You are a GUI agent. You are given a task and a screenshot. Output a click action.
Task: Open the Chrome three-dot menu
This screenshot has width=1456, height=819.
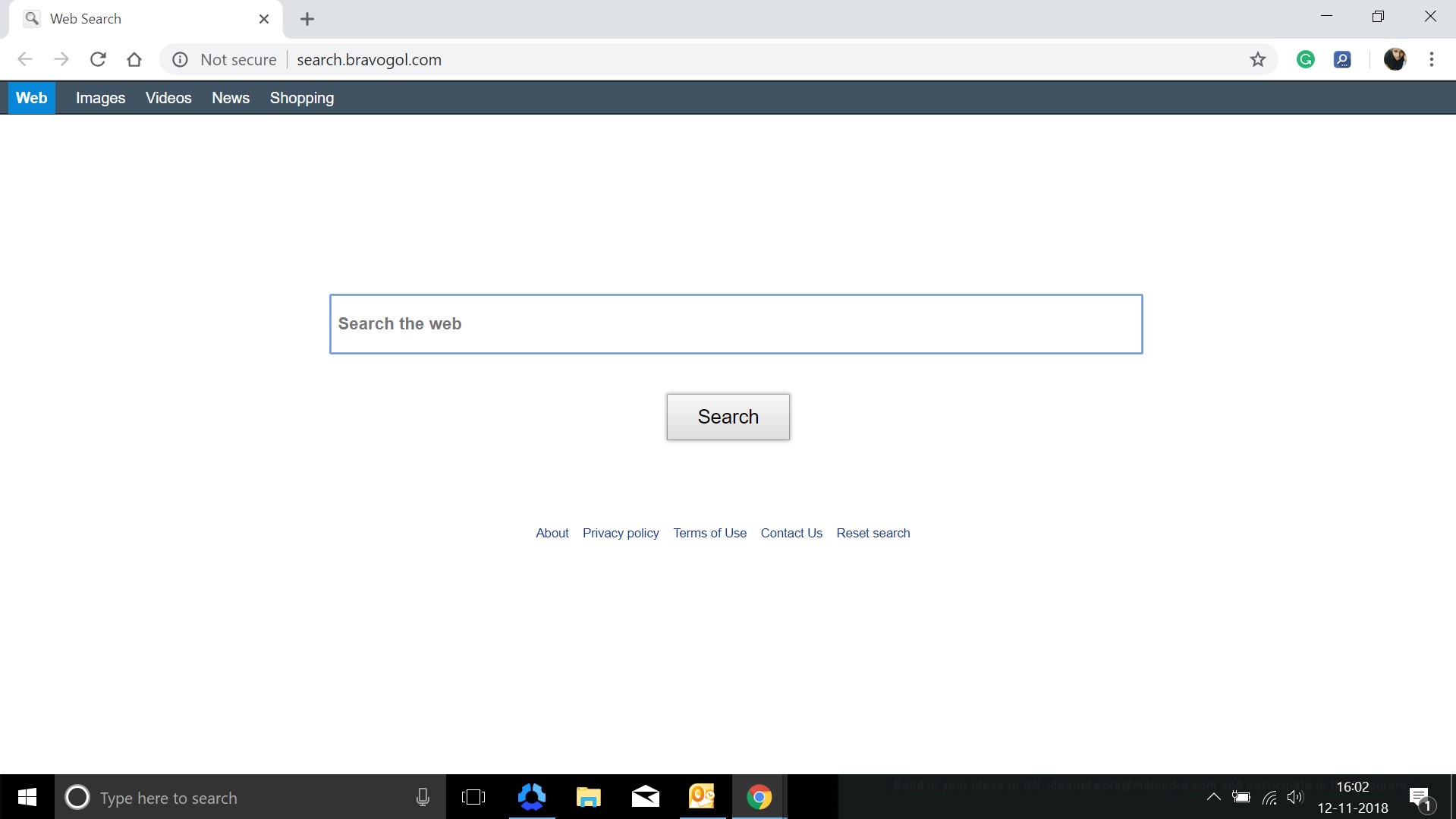point(1432,59)
